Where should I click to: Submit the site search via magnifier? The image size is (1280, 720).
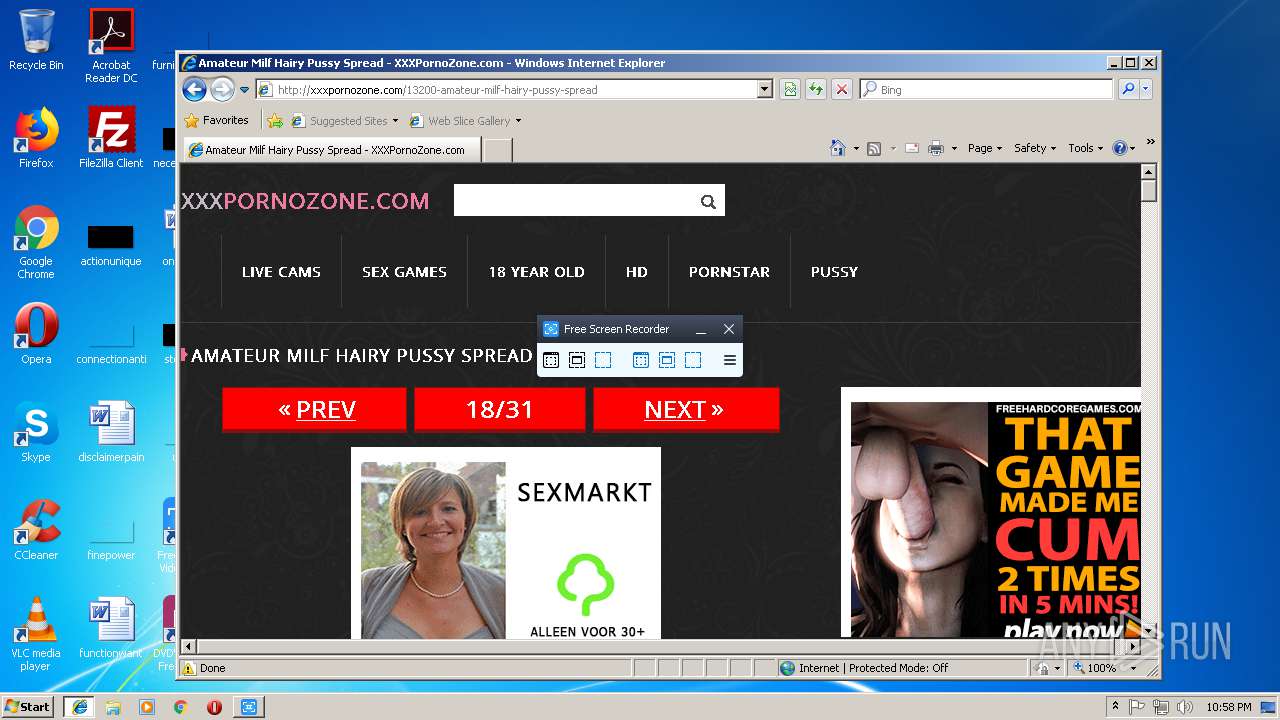(708, 201)
